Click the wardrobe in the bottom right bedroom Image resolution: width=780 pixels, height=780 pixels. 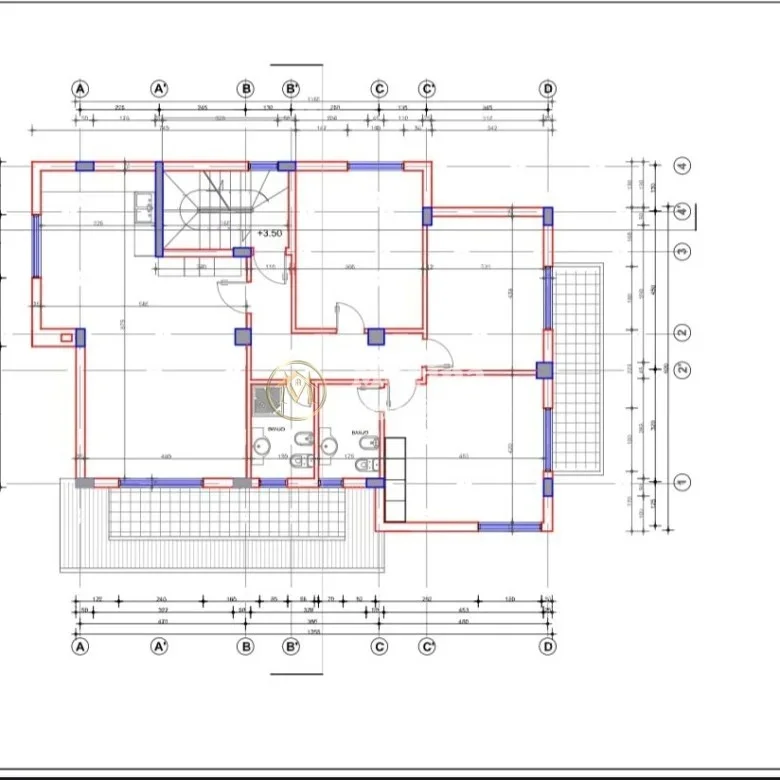[394, 478]
